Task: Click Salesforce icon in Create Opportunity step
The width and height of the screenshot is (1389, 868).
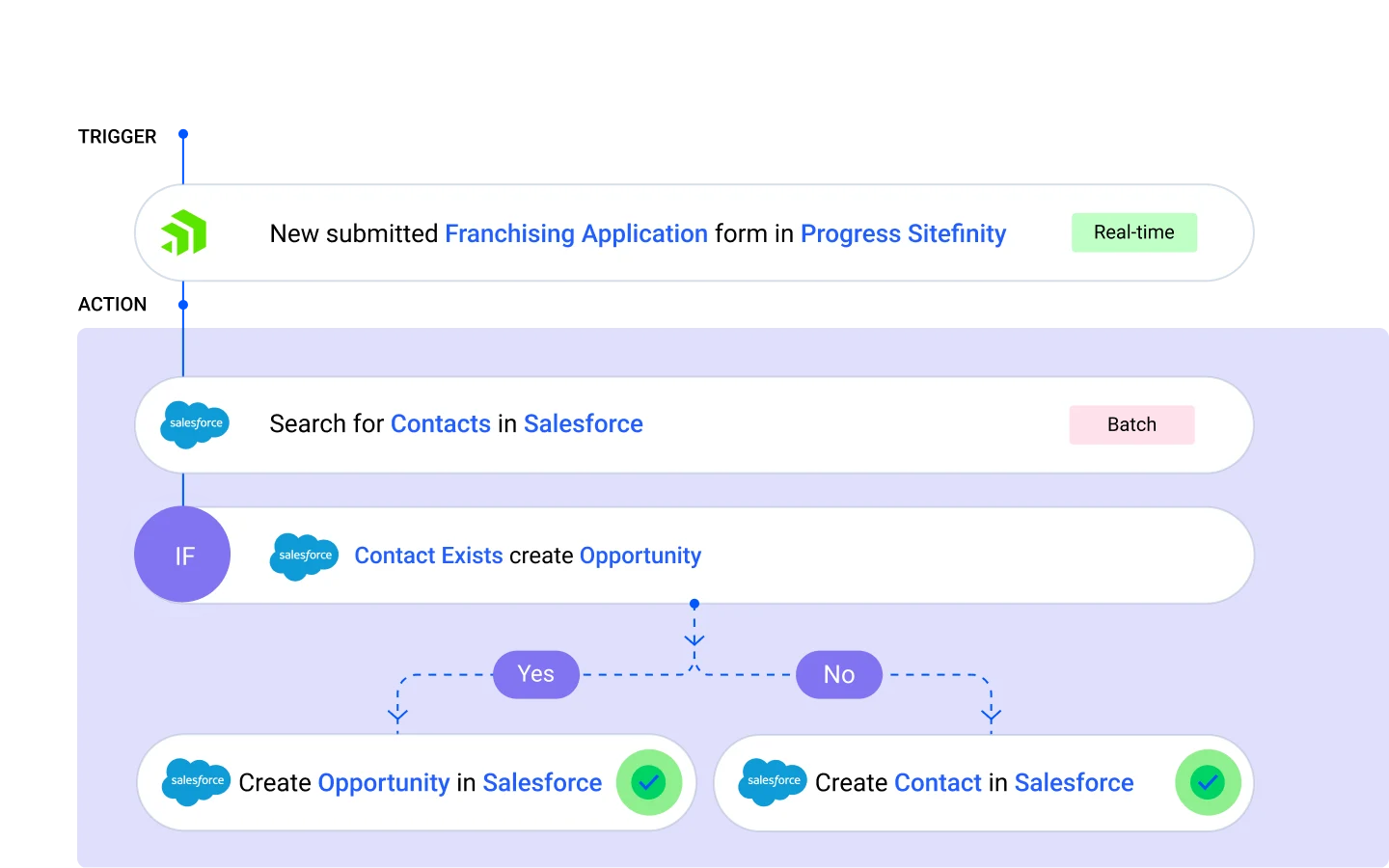Action: coord(197,782)
